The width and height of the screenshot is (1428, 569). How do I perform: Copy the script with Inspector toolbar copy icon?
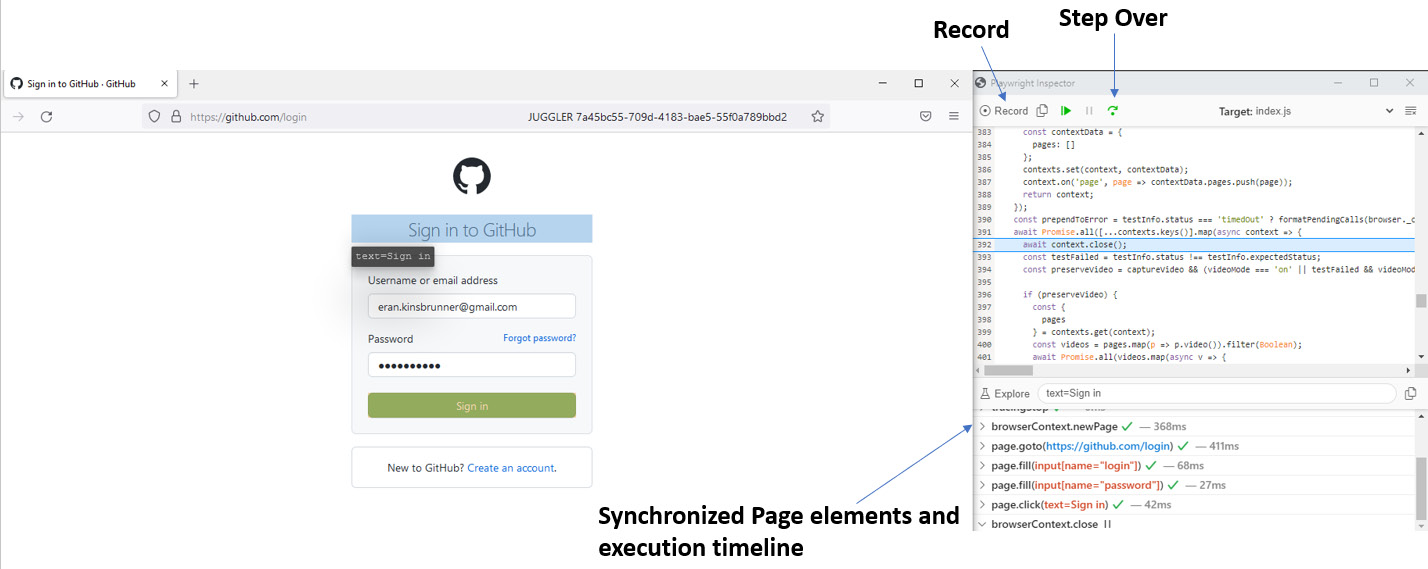coord(1043,111)
